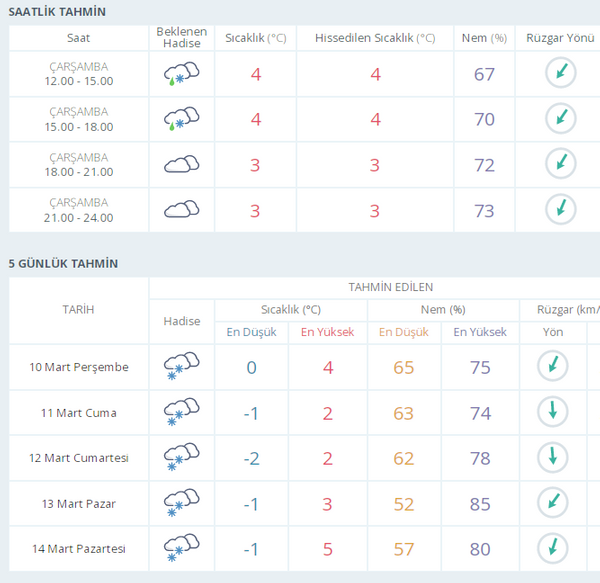Click the cloudy icon for 21.00 - 24.00

181,209
